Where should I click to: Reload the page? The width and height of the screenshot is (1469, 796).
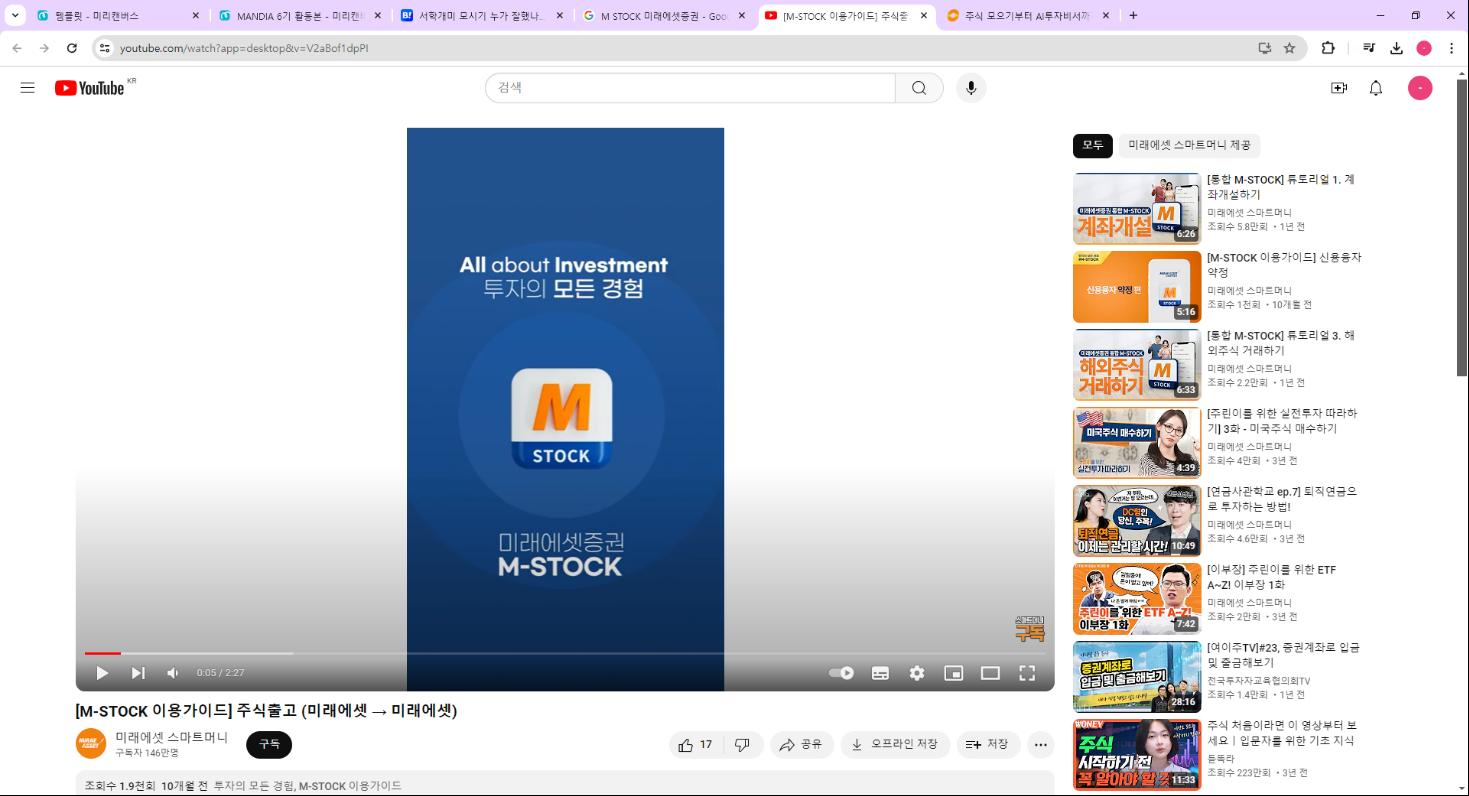[72, 48]
